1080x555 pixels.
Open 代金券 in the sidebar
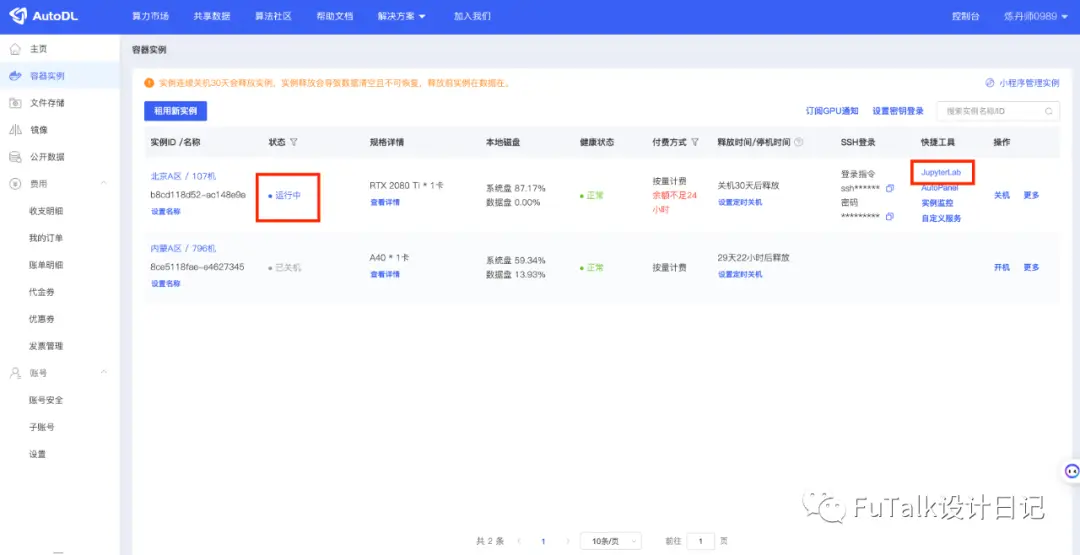(41, 292)
